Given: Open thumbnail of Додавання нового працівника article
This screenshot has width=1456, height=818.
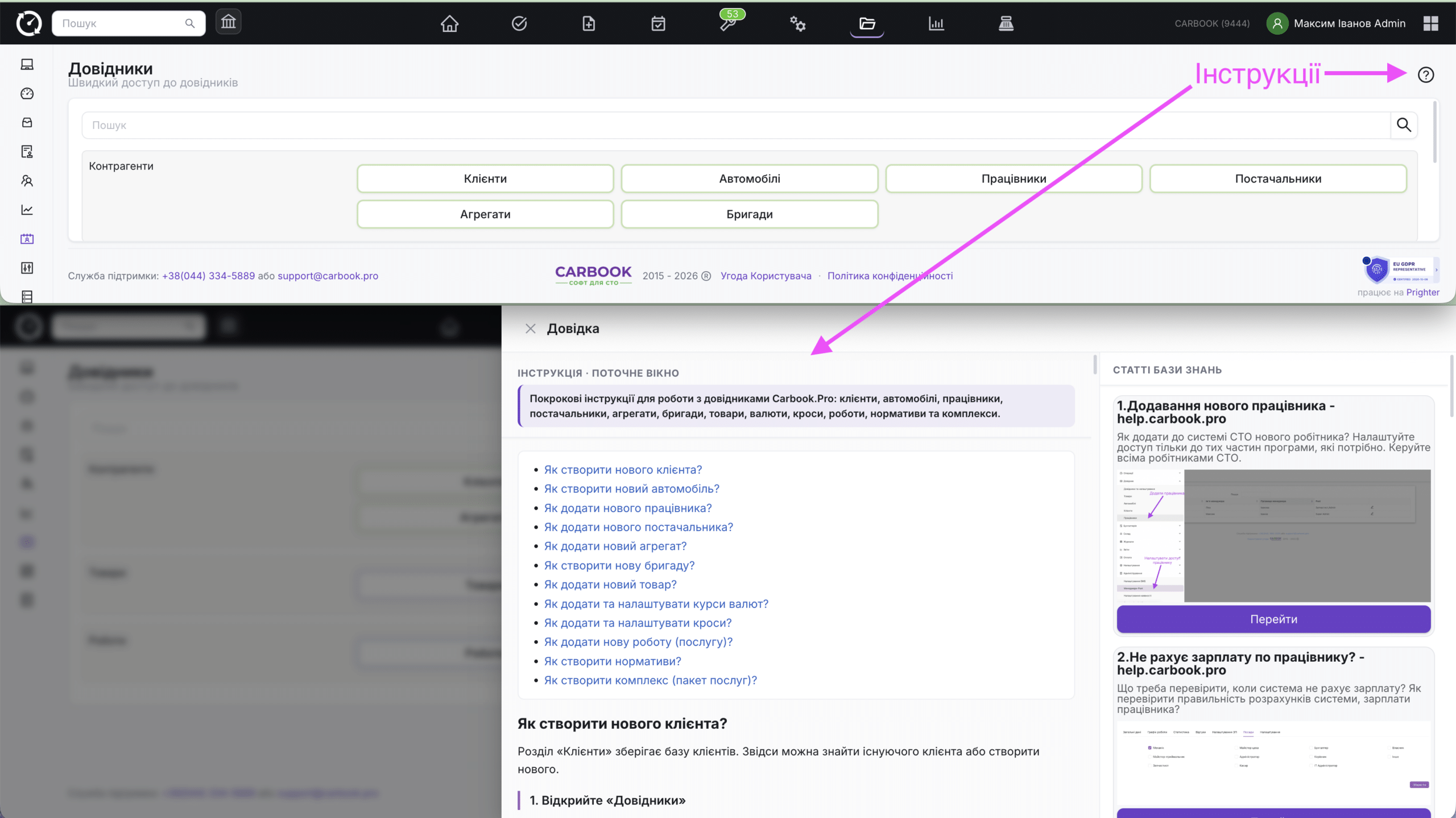Looking at the screenshot, I should 1273,535.
